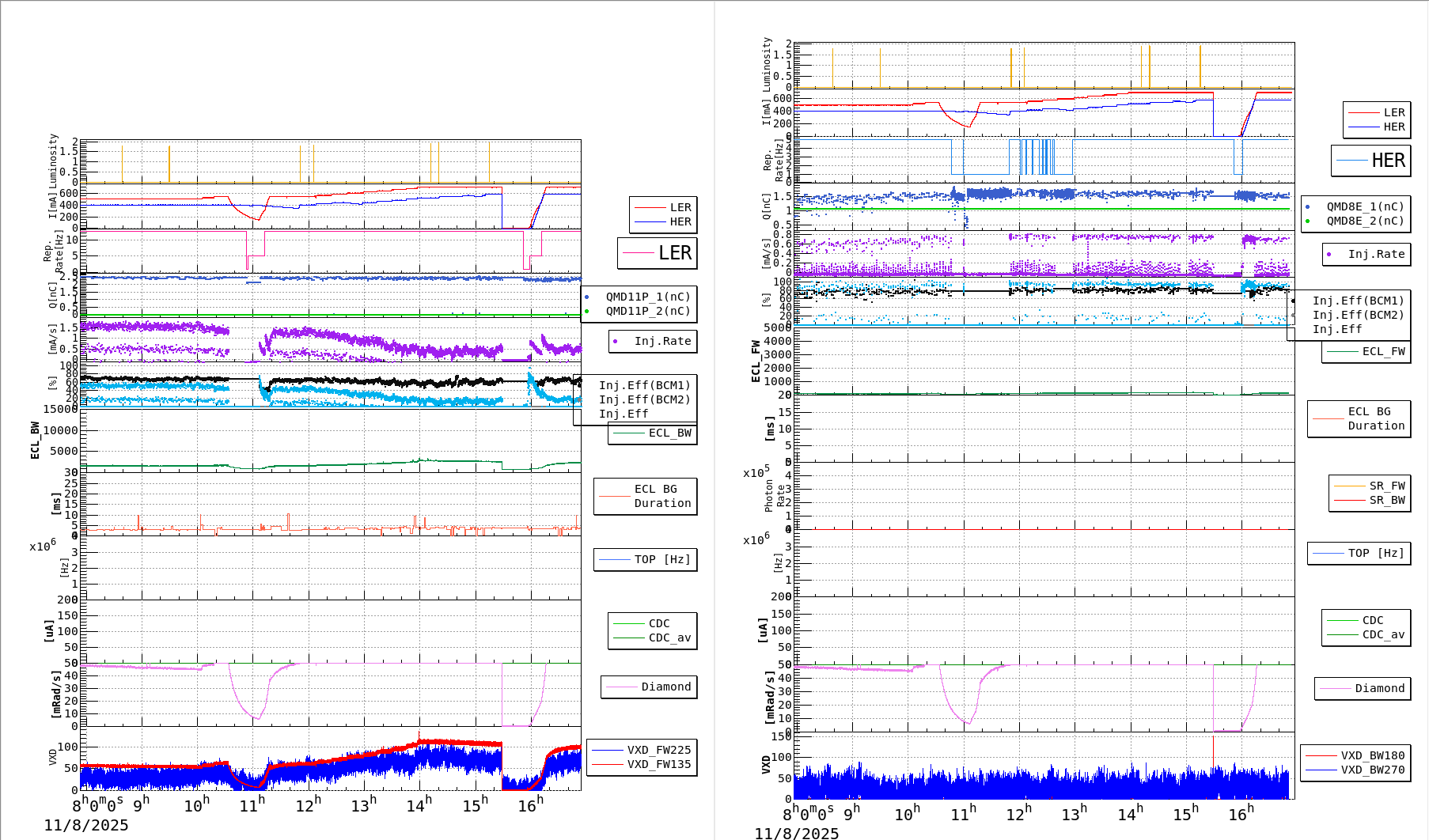Click the purple Inj.Rate marker in the left legend
The height and width of the screenshot is (840, 1429).
tap(616, 342)
